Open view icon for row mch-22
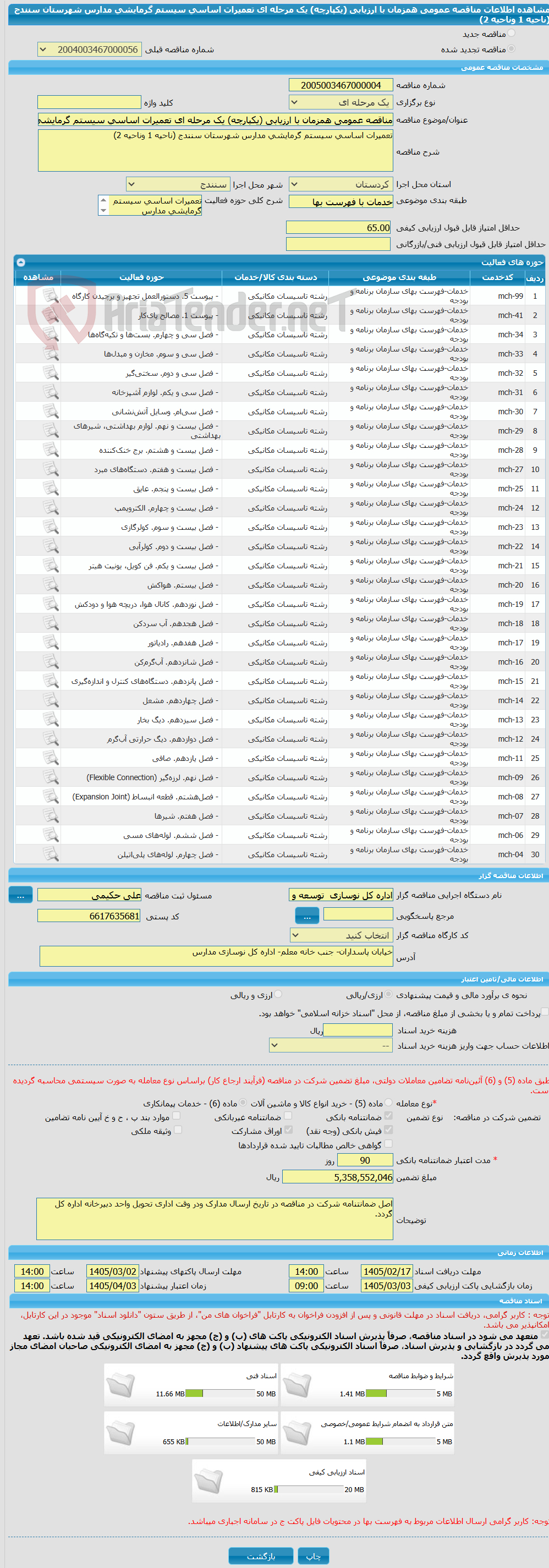 (x=51, y=547)
